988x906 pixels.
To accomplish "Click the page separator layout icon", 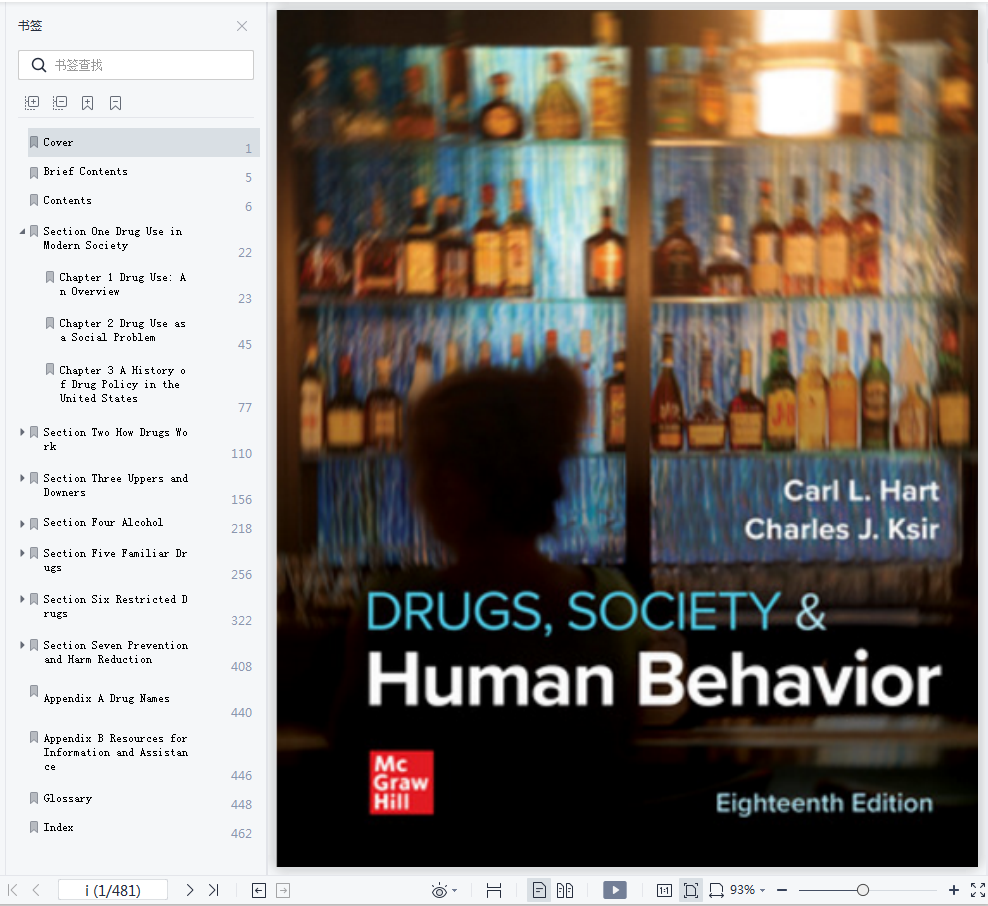I will [x=494, y=890].
